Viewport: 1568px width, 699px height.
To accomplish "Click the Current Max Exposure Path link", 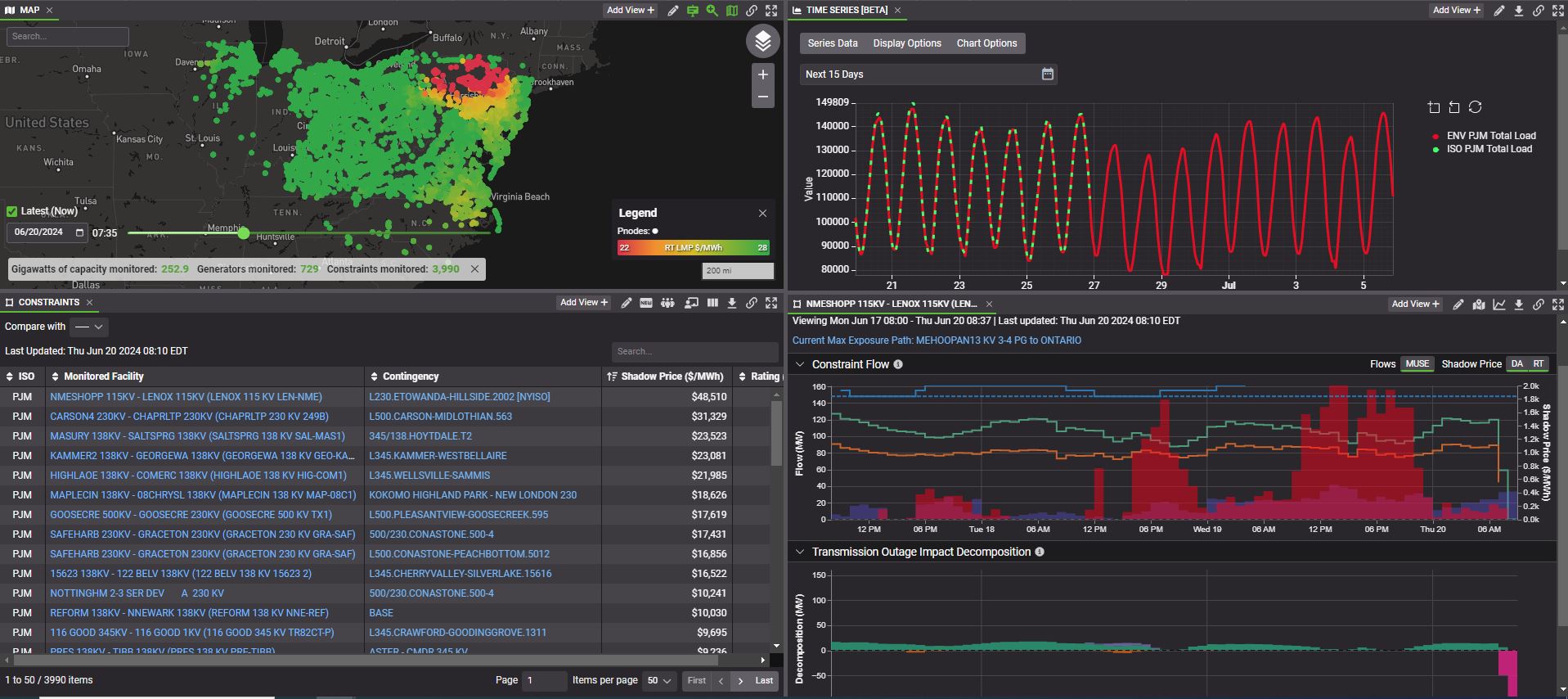I will tap(937, 340).
